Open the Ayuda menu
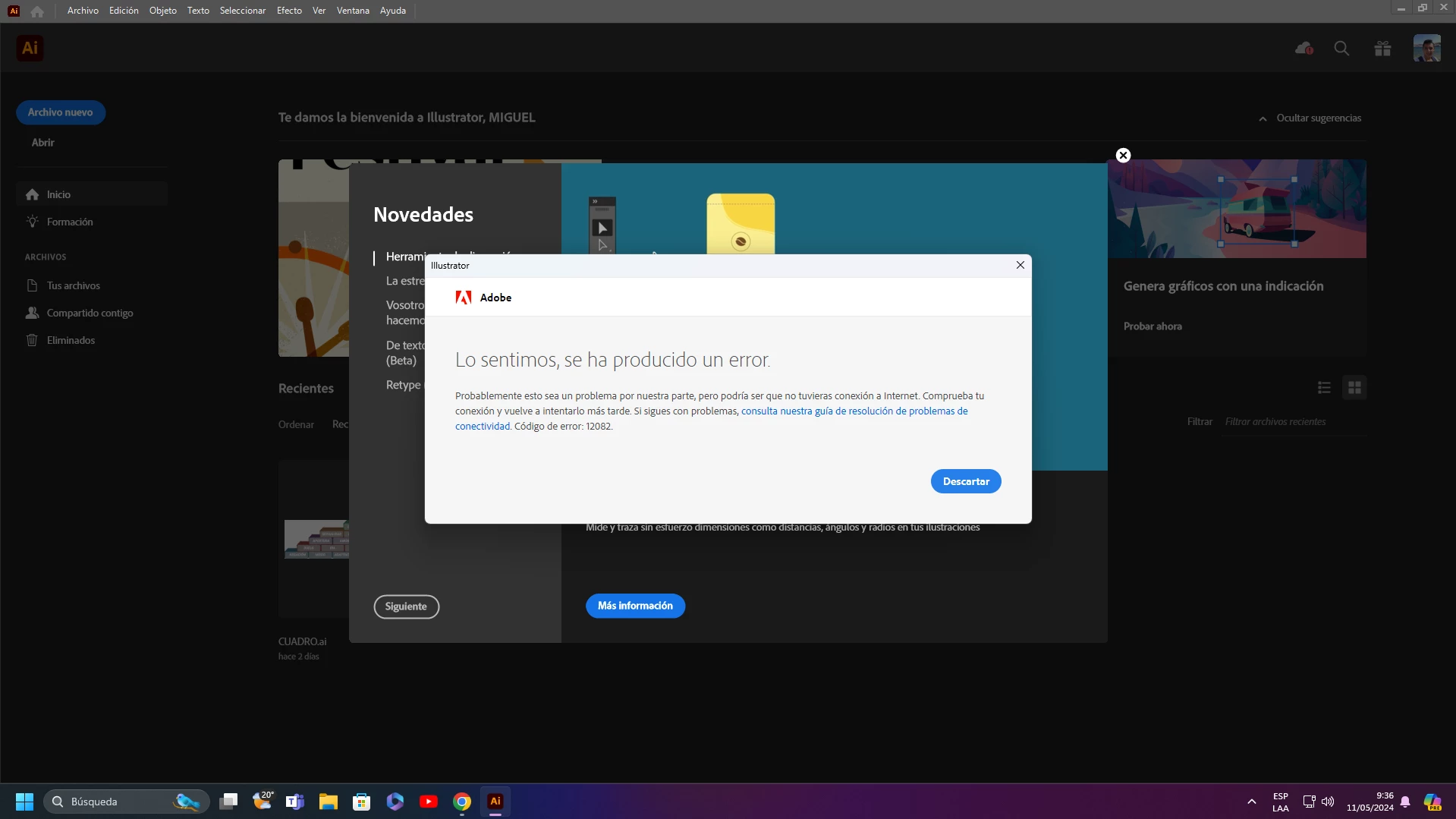This screenshot has width=1456, height=819. pos(393,11)
